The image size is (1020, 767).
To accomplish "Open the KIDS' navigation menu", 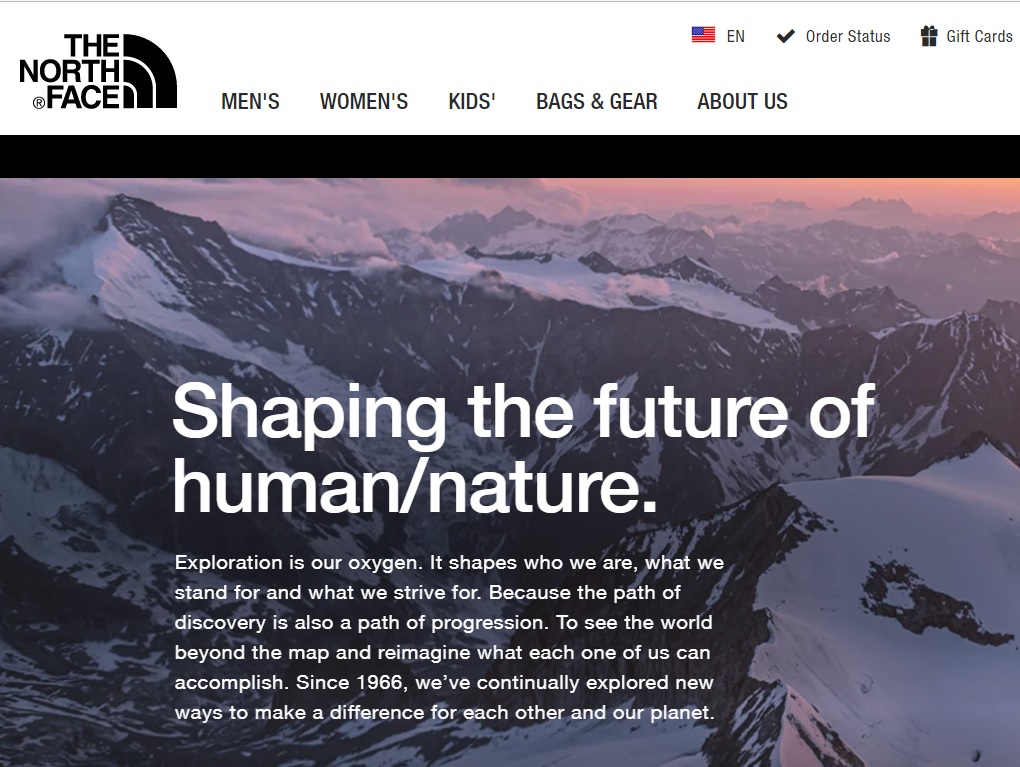I will (x=472, y=101).
